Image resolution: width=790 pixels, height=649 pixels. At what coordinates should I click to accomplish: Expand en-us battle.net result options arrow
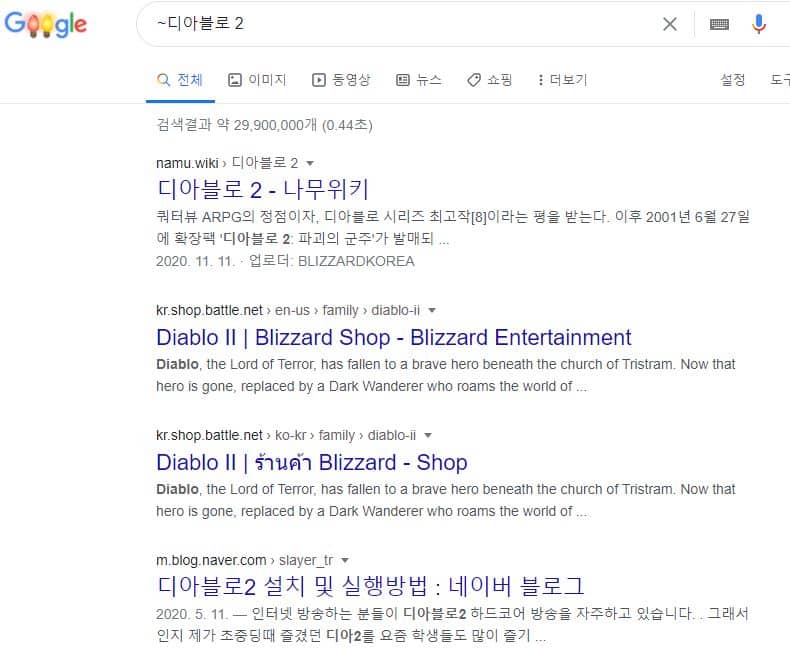click(432, 310)
